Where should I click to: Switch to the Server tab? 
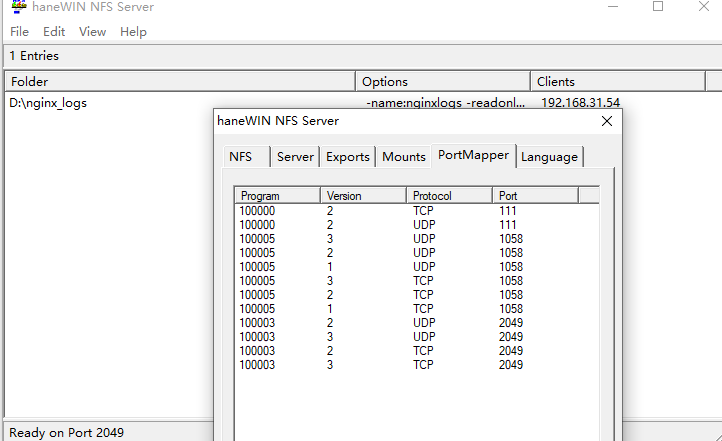coord(295,157)
